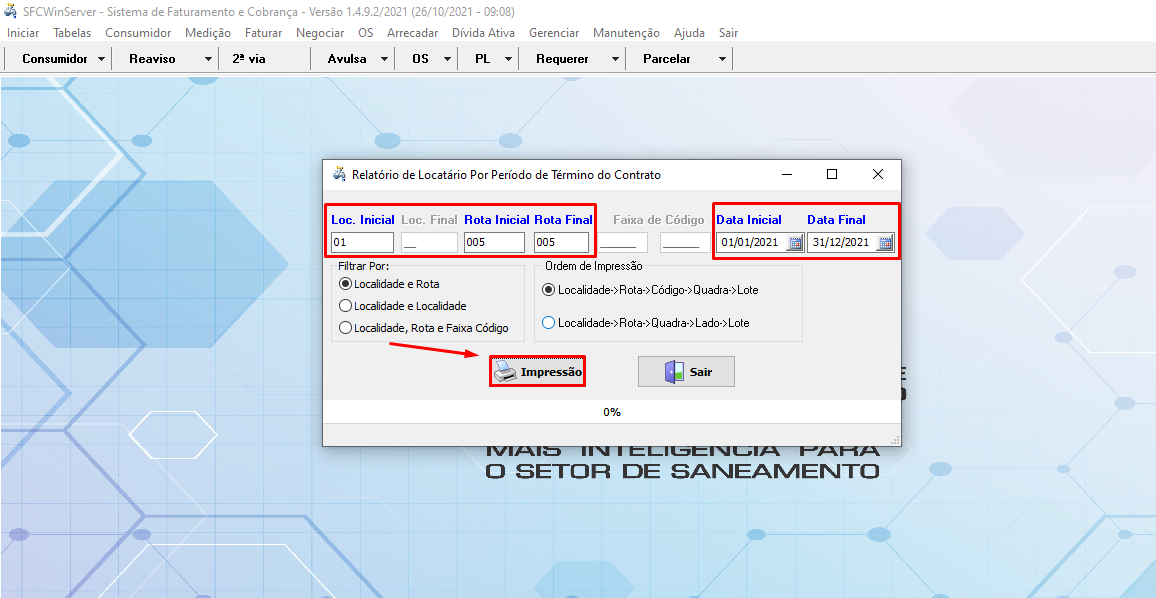Click the dialog title bar app icon
Image resolution: width=1156 pixels, height=598 pixels.
pos(338,174)
